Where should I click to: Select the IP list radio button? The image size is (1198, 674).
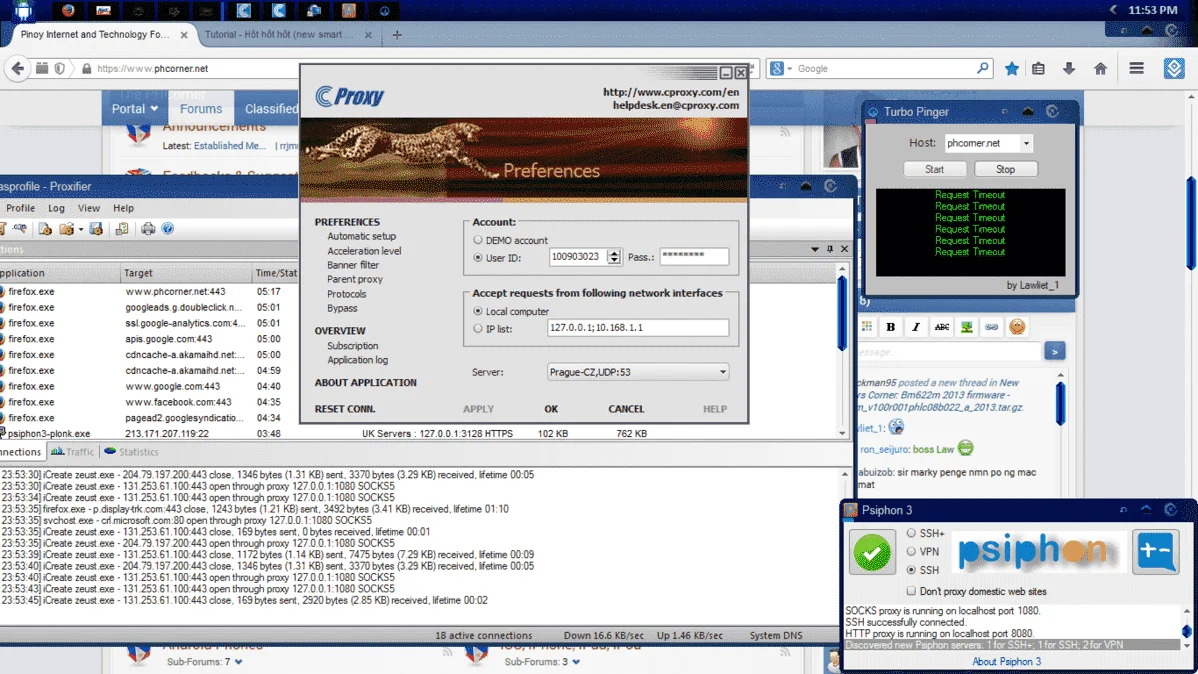pos(478,329)
